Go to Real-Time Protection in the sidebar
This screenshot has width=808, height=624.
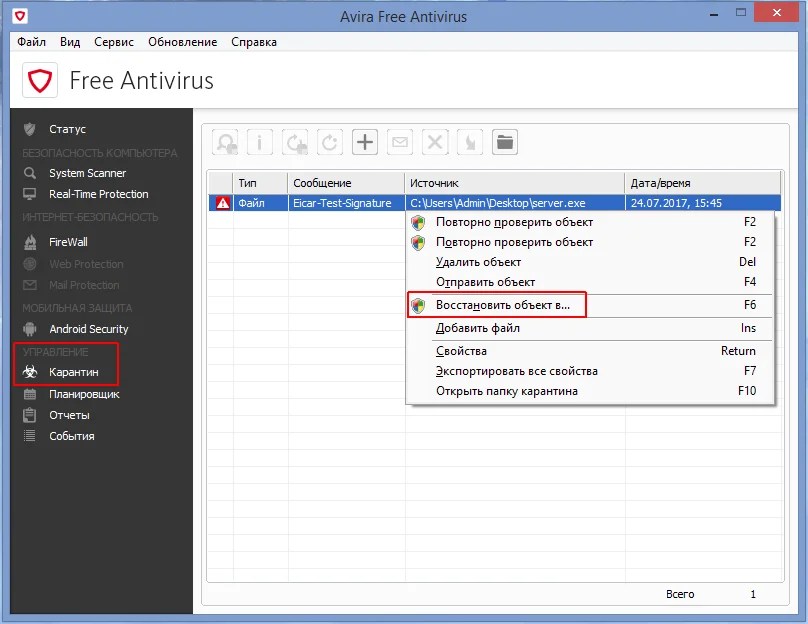click(x=98, y=194)
